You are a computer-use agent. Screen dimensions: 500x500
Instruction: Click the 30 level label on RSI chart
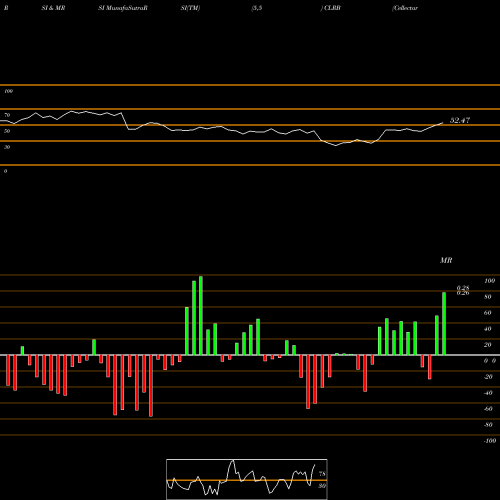[x=7, y=147]
